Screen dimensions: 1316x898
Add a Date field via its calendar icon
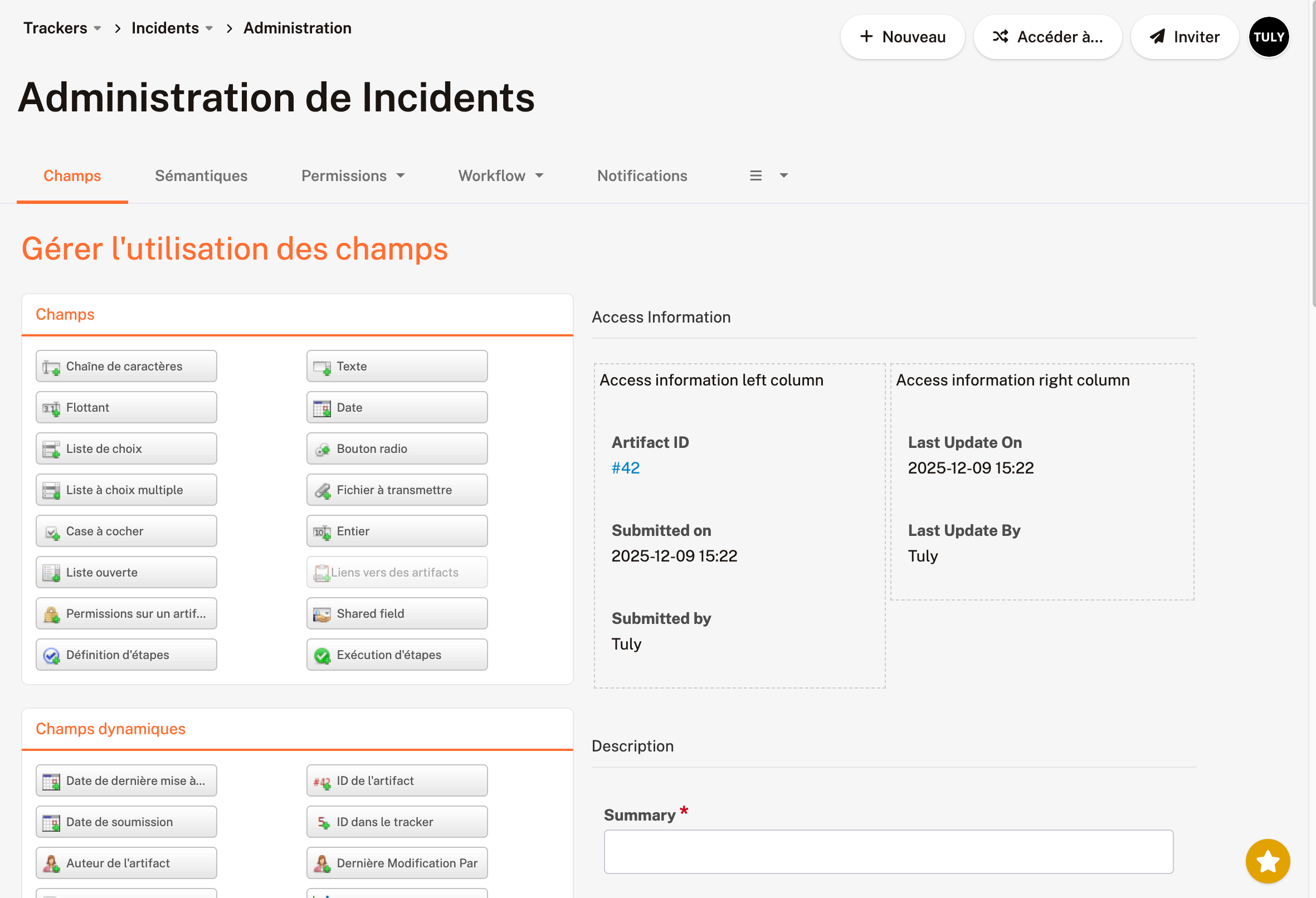point(321,408)
